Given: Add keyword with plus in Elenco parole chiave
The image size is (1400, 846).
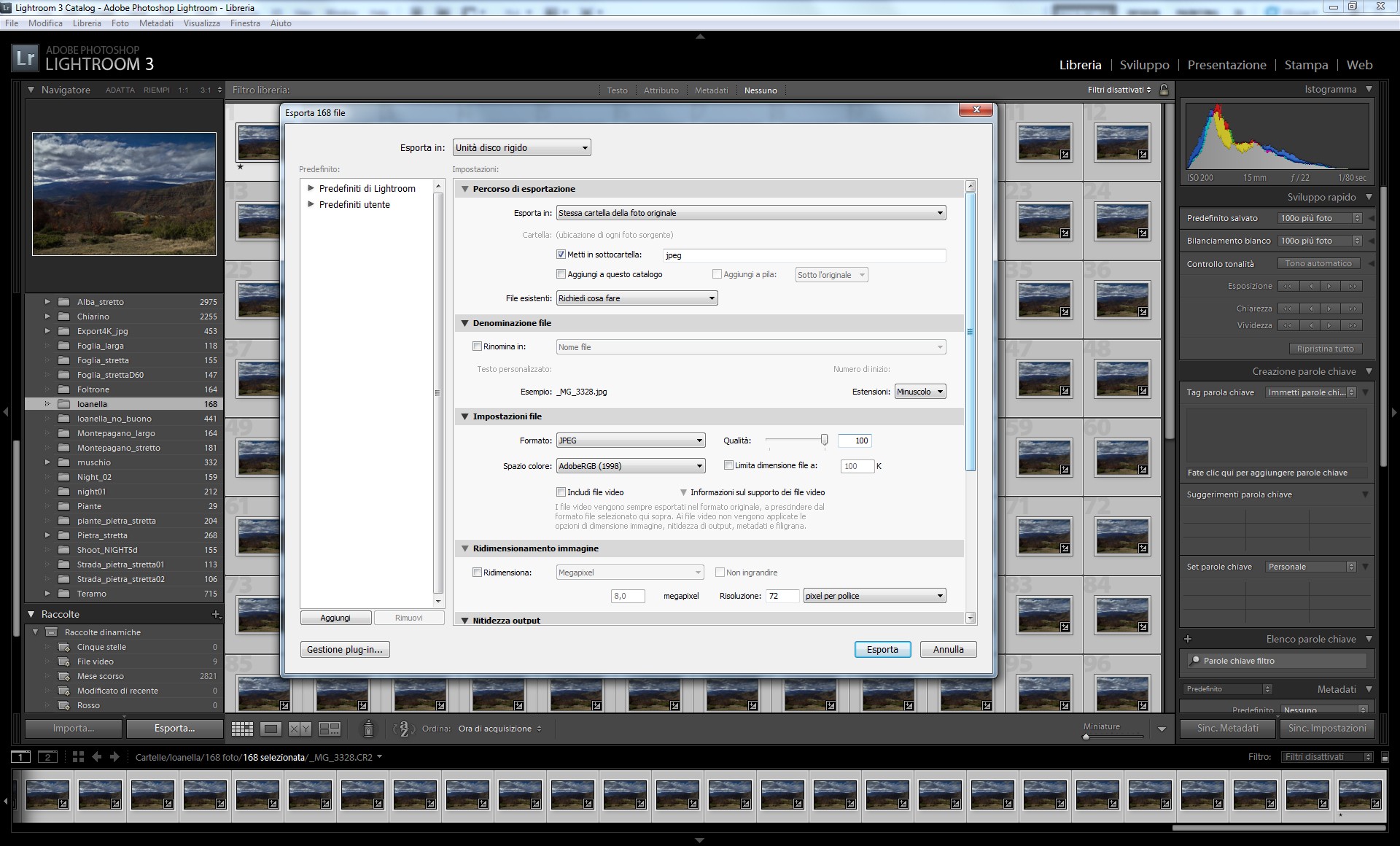Looking at the screenshot, I should pyautogui.click(x=1188, y=639).
